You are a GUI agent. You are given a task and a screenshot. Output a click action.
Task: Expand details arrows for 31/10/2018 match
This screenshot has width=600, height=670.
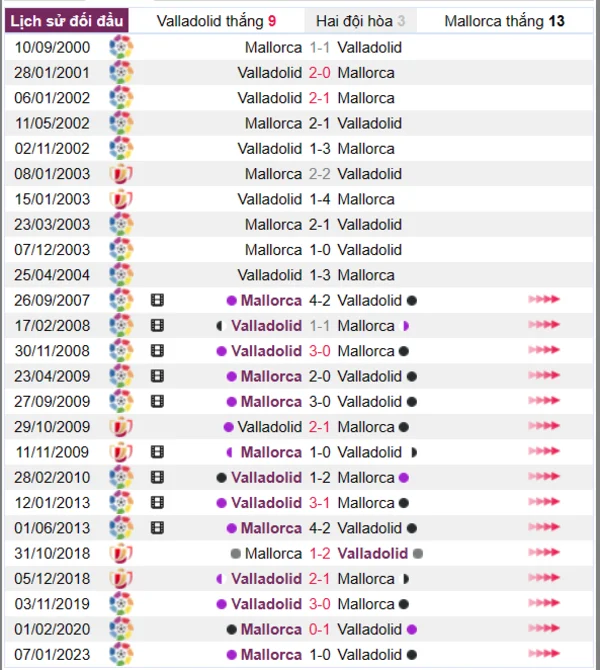point(544,552)
